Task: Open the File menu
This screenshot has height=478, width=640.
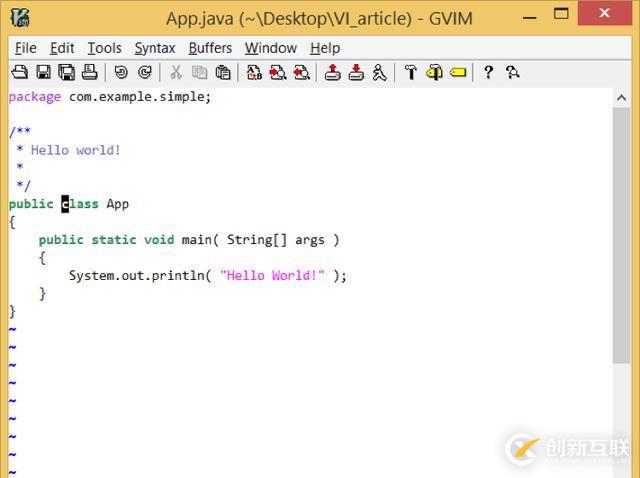Action: (25, 48)
